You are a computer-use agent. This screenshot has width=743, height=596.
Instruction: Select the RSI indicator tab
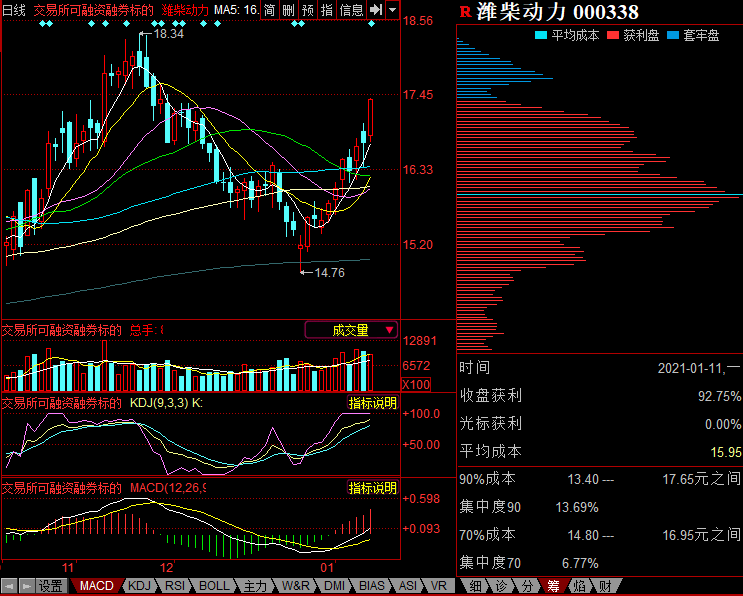[x=174, y=586]
